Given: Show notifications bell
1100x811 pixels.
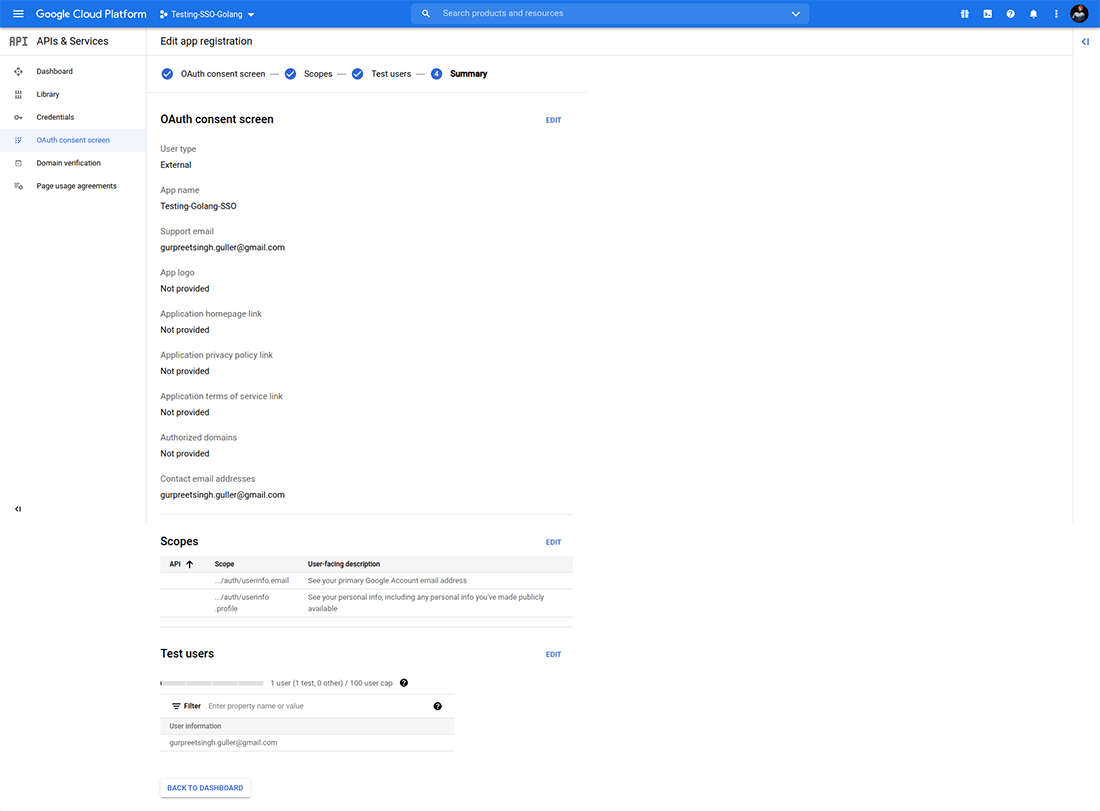Looking at the screenshot, I should pyautogui.click(x=1033, y=14).
